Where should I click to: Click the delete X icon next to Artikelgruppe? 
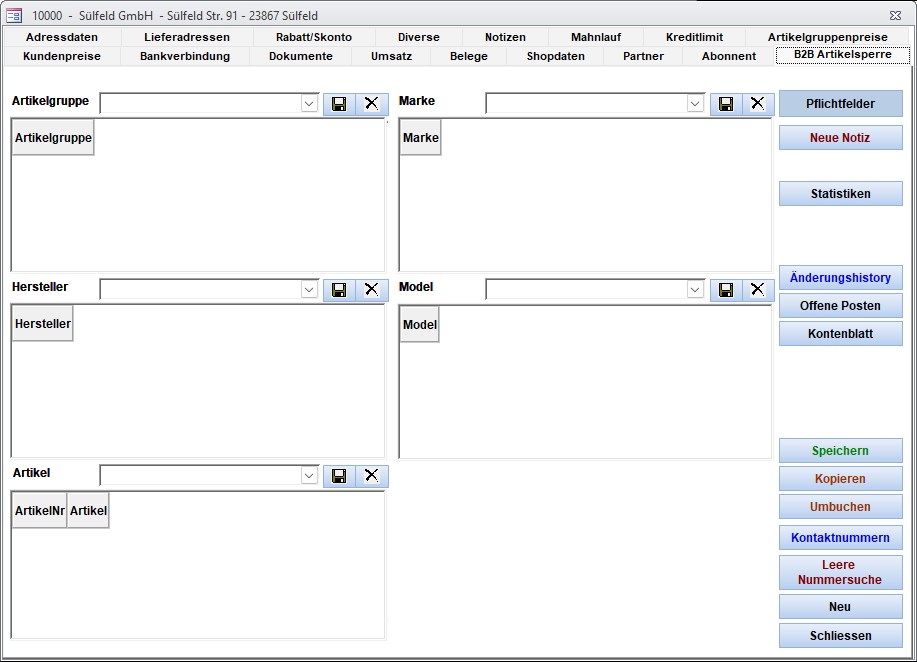pos(371,104)
